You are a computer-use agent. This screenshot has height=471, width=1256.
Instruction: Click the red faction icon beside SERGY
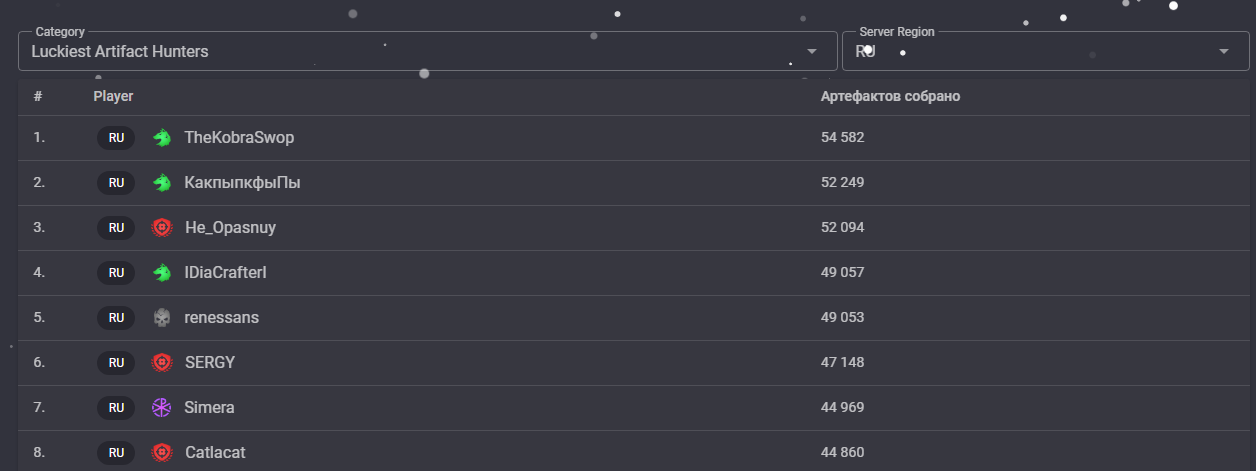click(162, 363)
